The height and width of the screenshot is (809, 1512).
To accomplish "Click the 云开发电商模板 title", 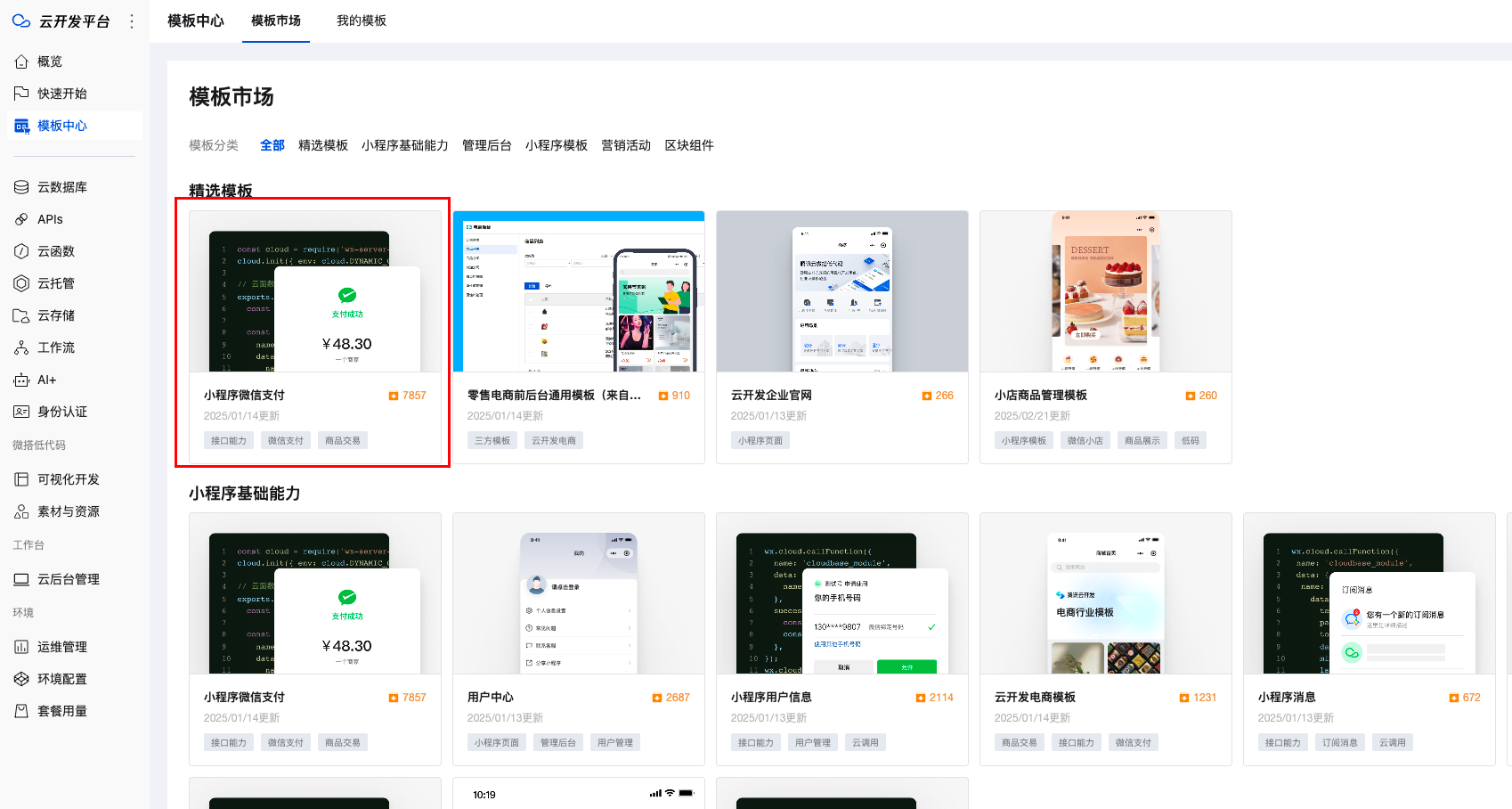I will (x=1035, y=698).
